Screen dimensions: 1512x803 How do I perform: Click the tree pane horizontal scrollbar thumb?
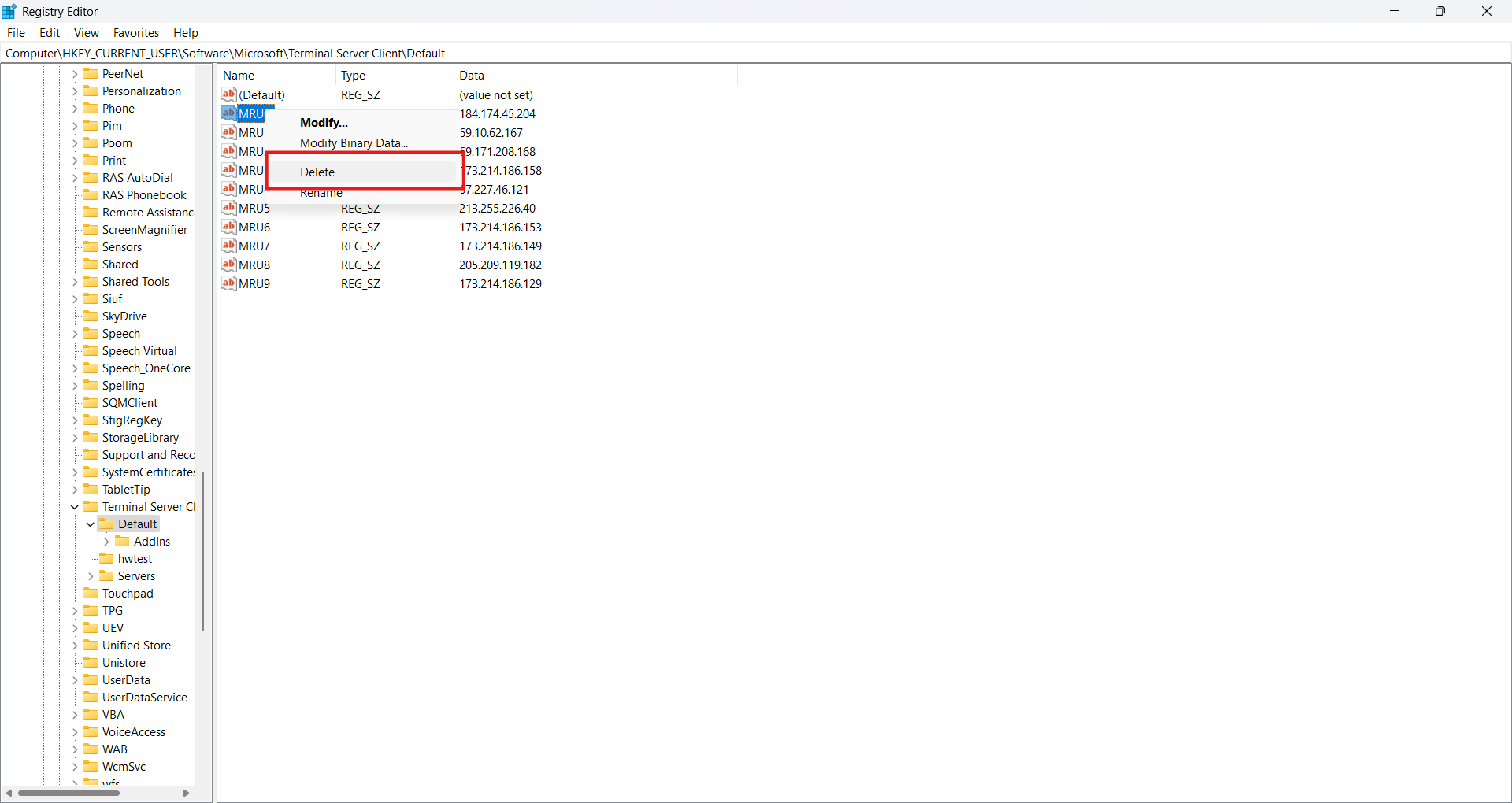(x=69, y=793)
